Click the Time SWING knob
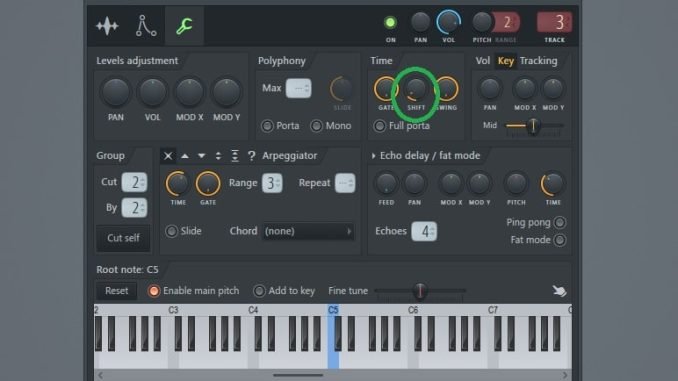678x381 pixels. [x=447, y=89]
